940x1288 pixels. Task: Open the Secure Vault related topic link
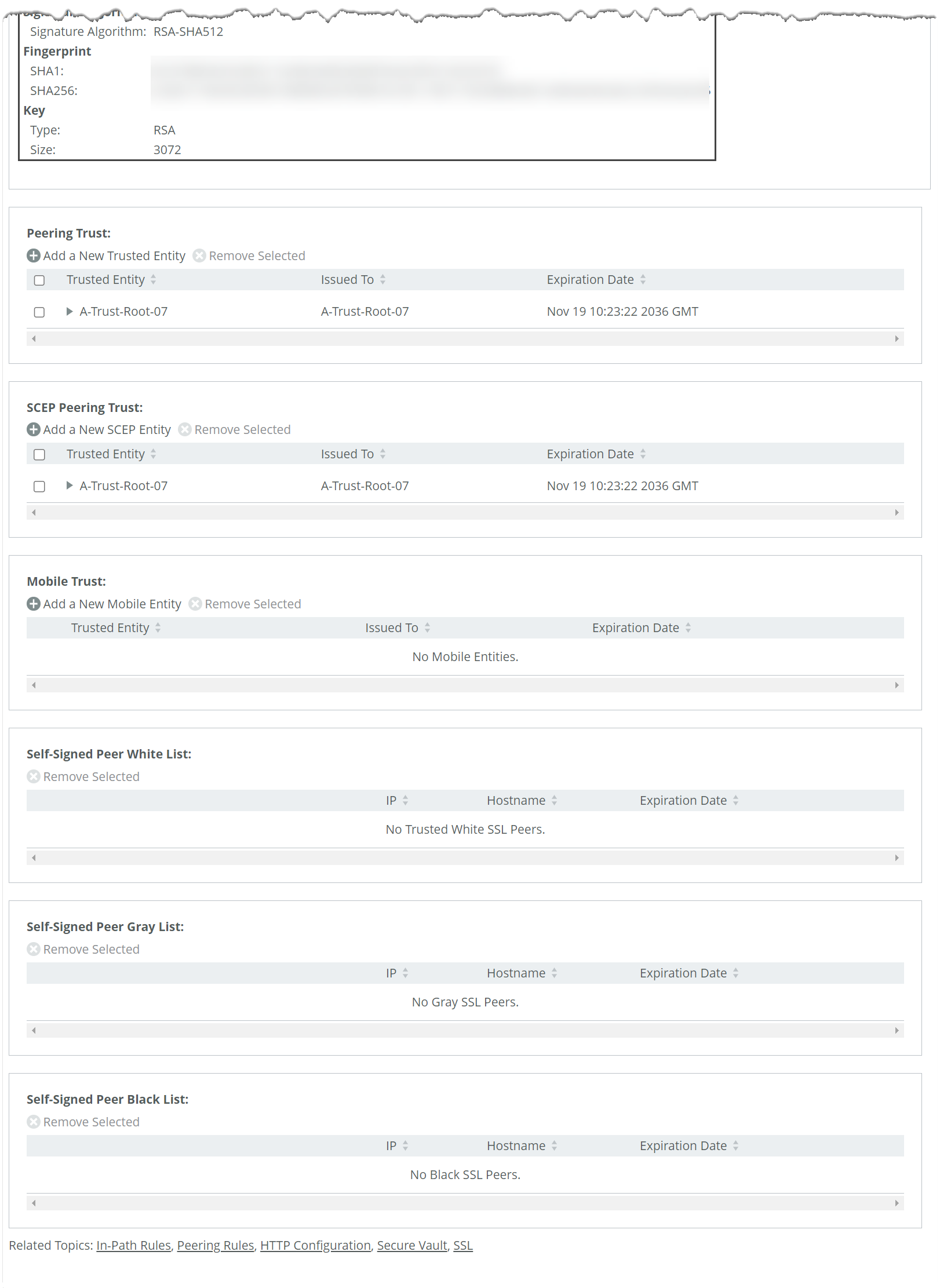click(x=411, y=1245)
